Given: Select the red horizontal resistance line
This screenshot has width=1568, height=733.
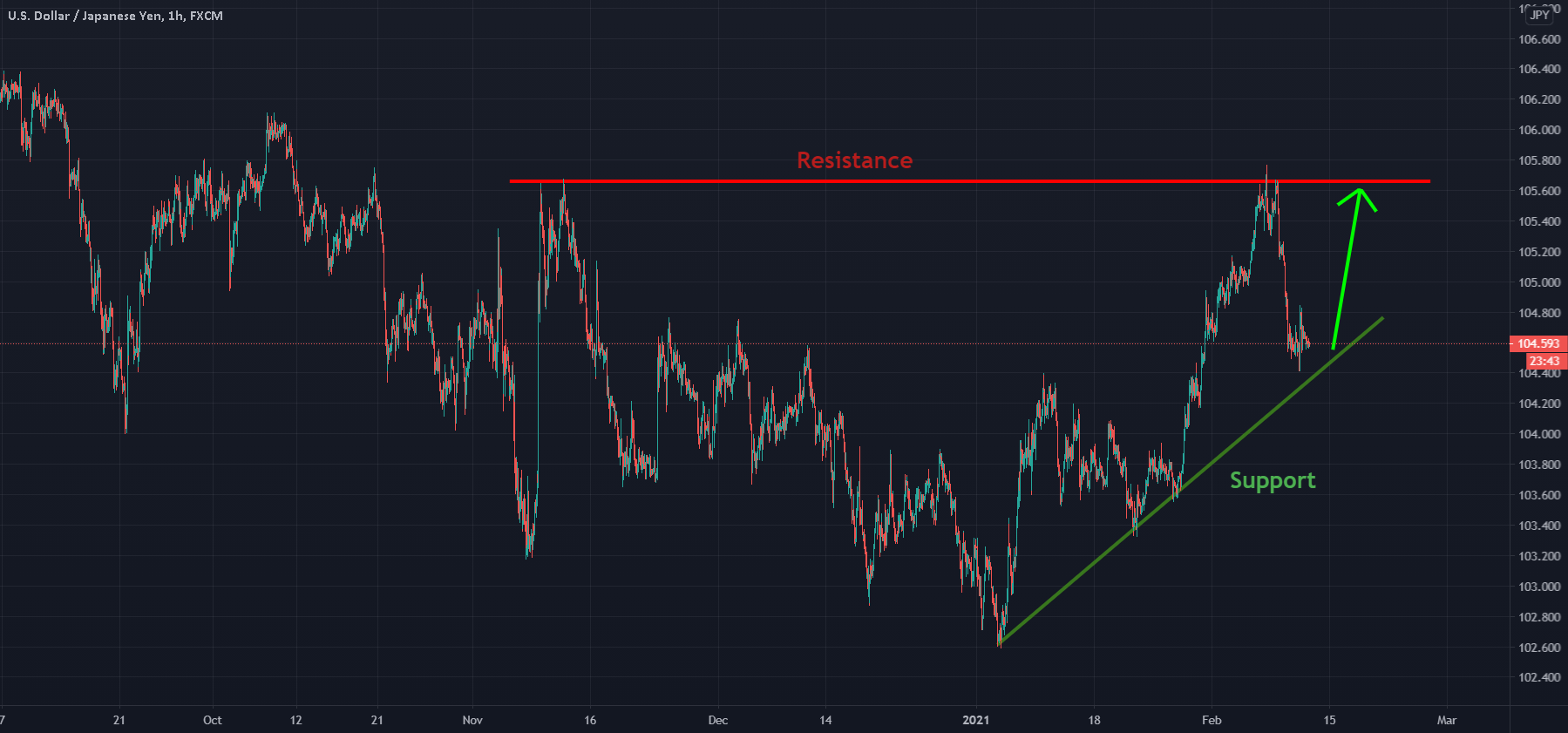Looking at the screenshot, I should coord(969,181).
